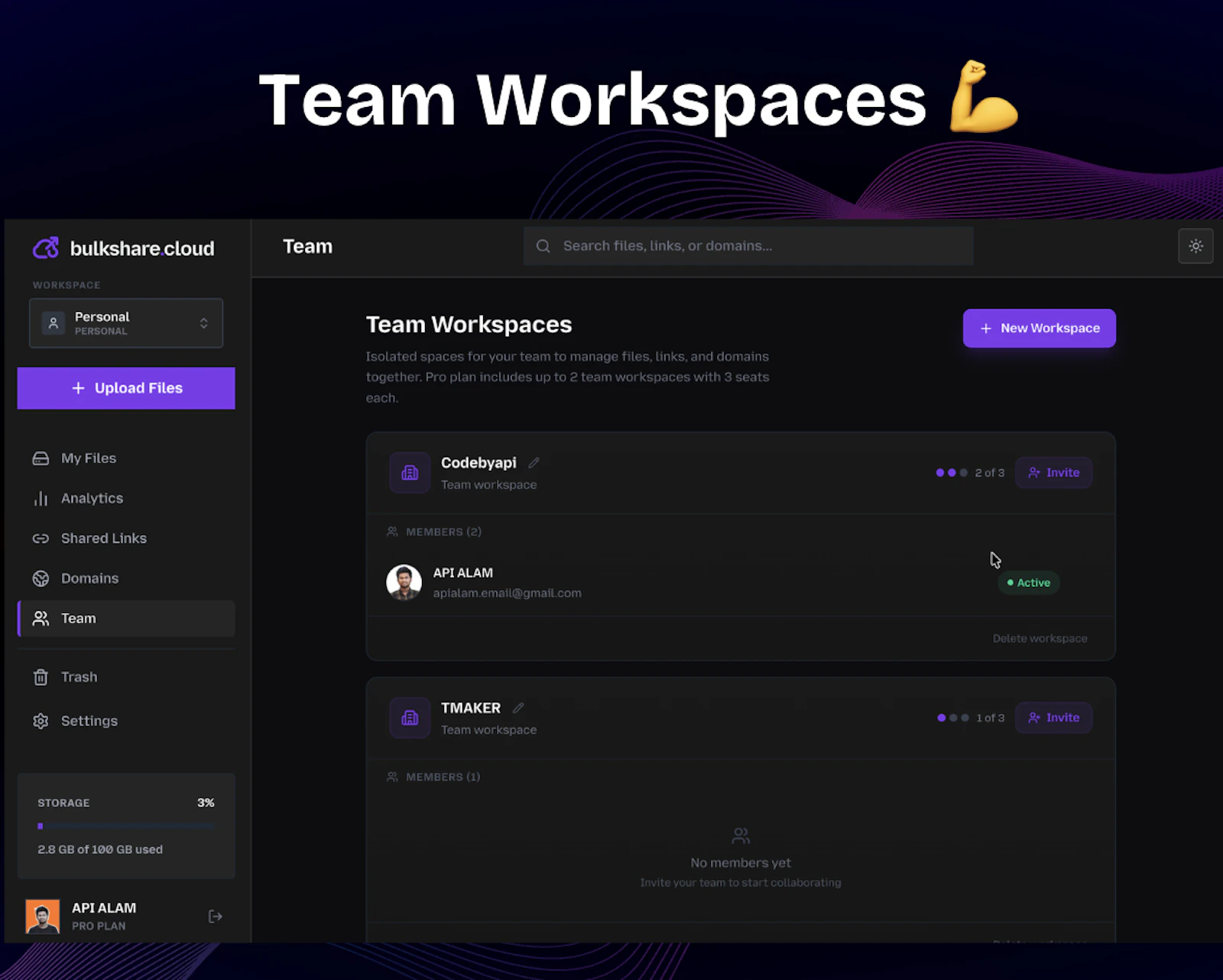Screen dimensions: 1223x980
Task: Open Settings via the gear icon
Action: pos(41,721)
